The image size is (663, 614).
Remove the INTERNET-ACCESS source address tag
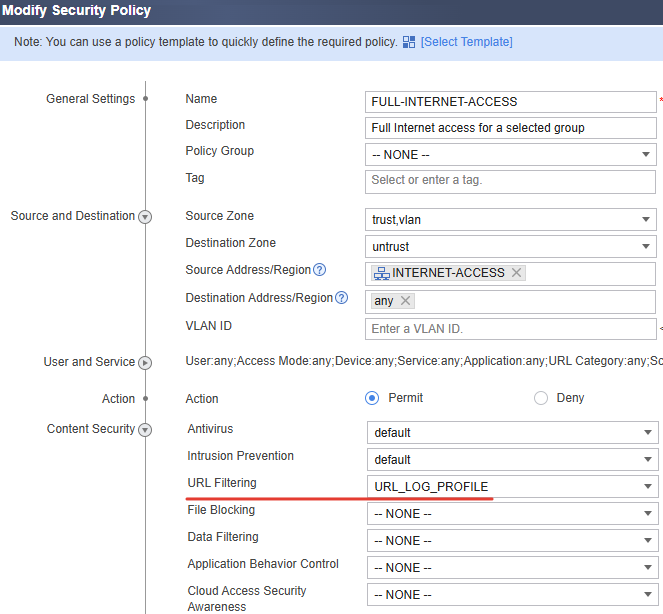click(516, 273)
